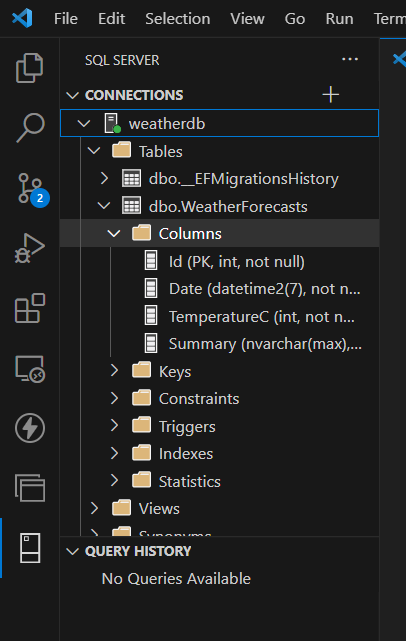
Task: Expand the dbo.__EFMigrationsHistory table
Action: pyautogui.click(x=104, y=179)
